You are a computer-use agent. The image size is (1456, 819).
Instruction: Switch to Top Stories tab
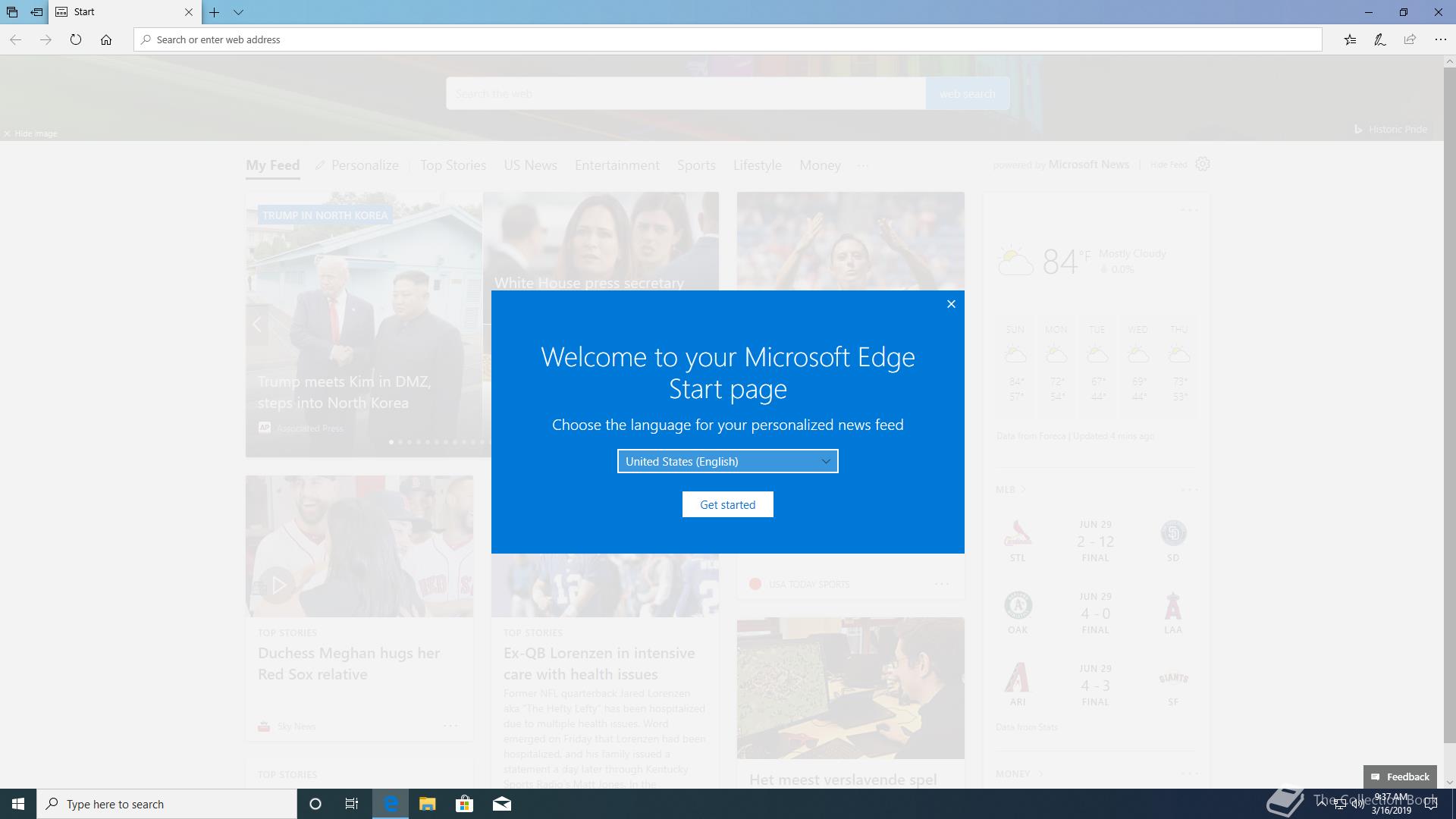click(453, 165)
